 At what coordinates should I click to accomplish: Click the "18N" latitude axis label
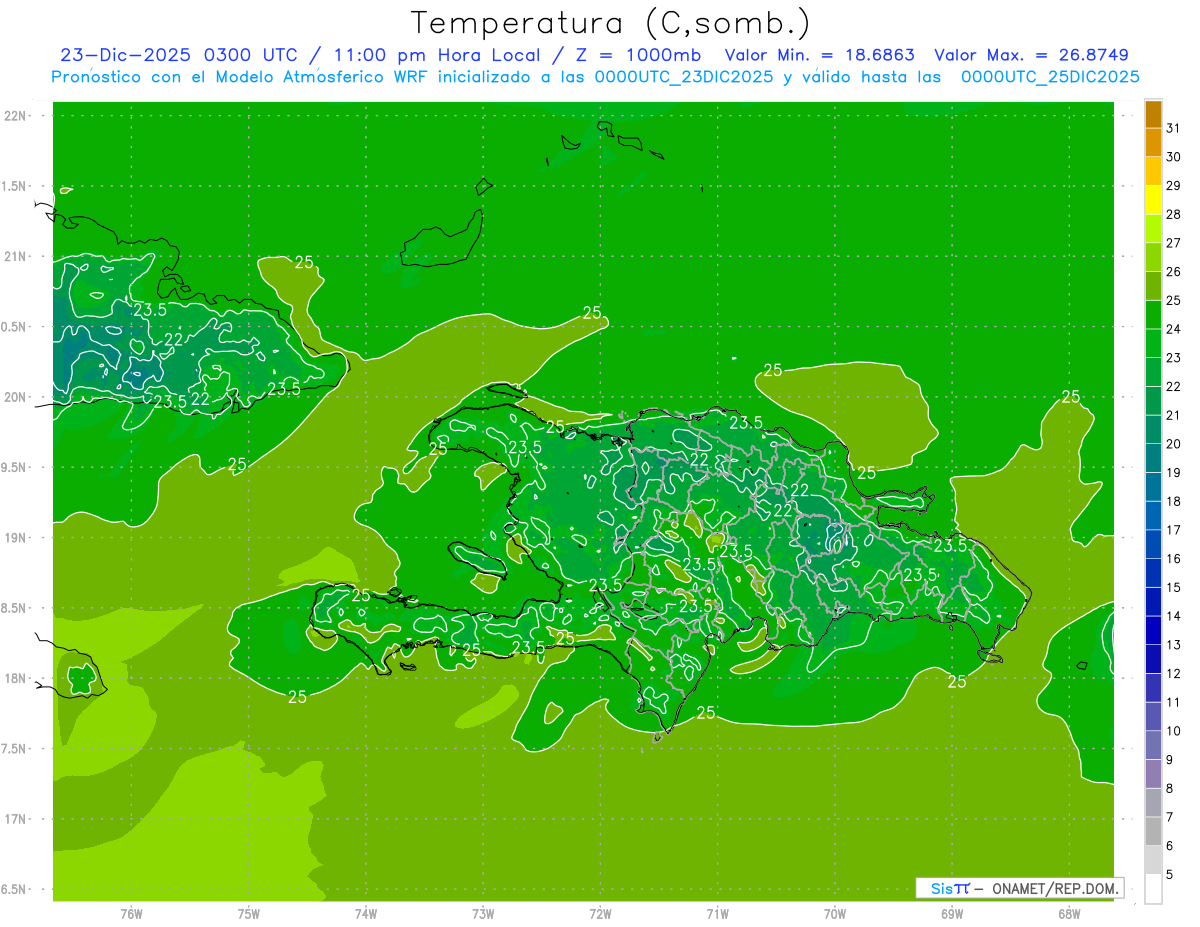[x=16, y=678]
